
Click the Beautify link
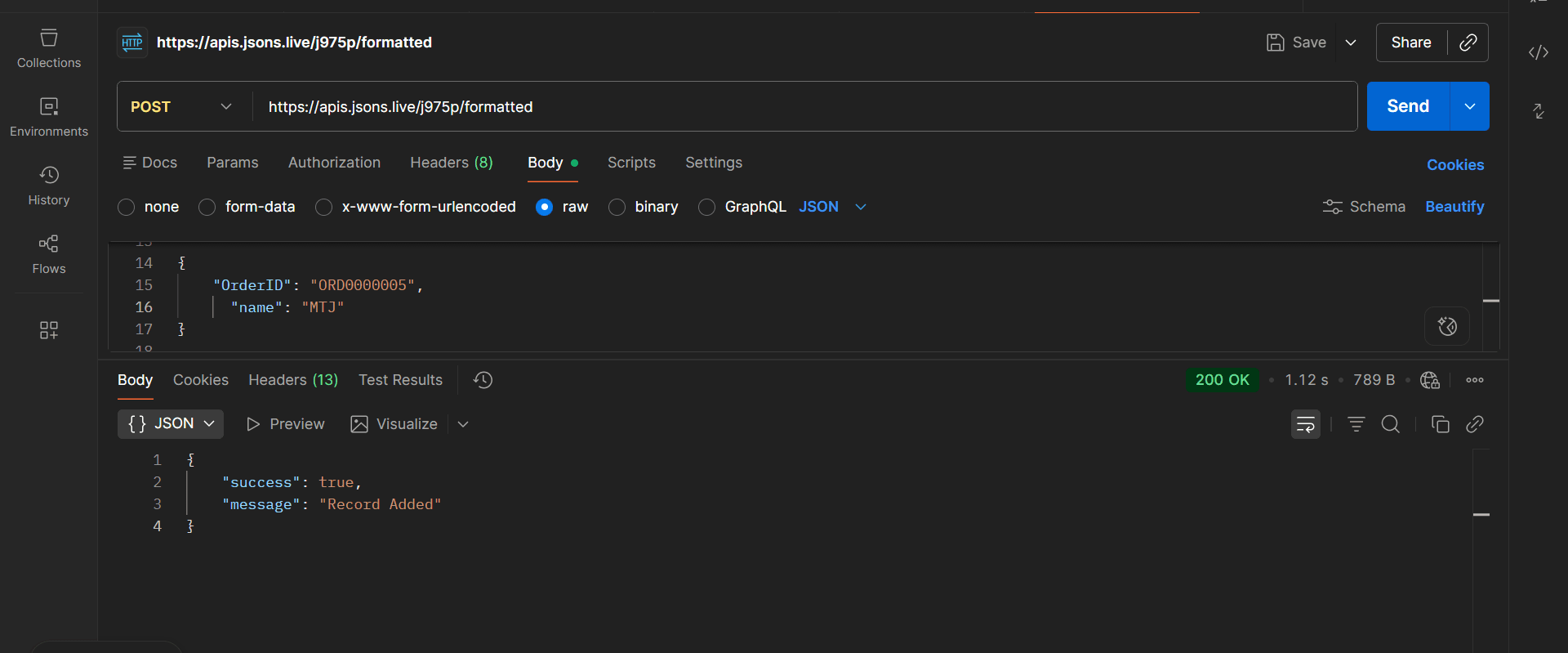[x=1454, y=207]
